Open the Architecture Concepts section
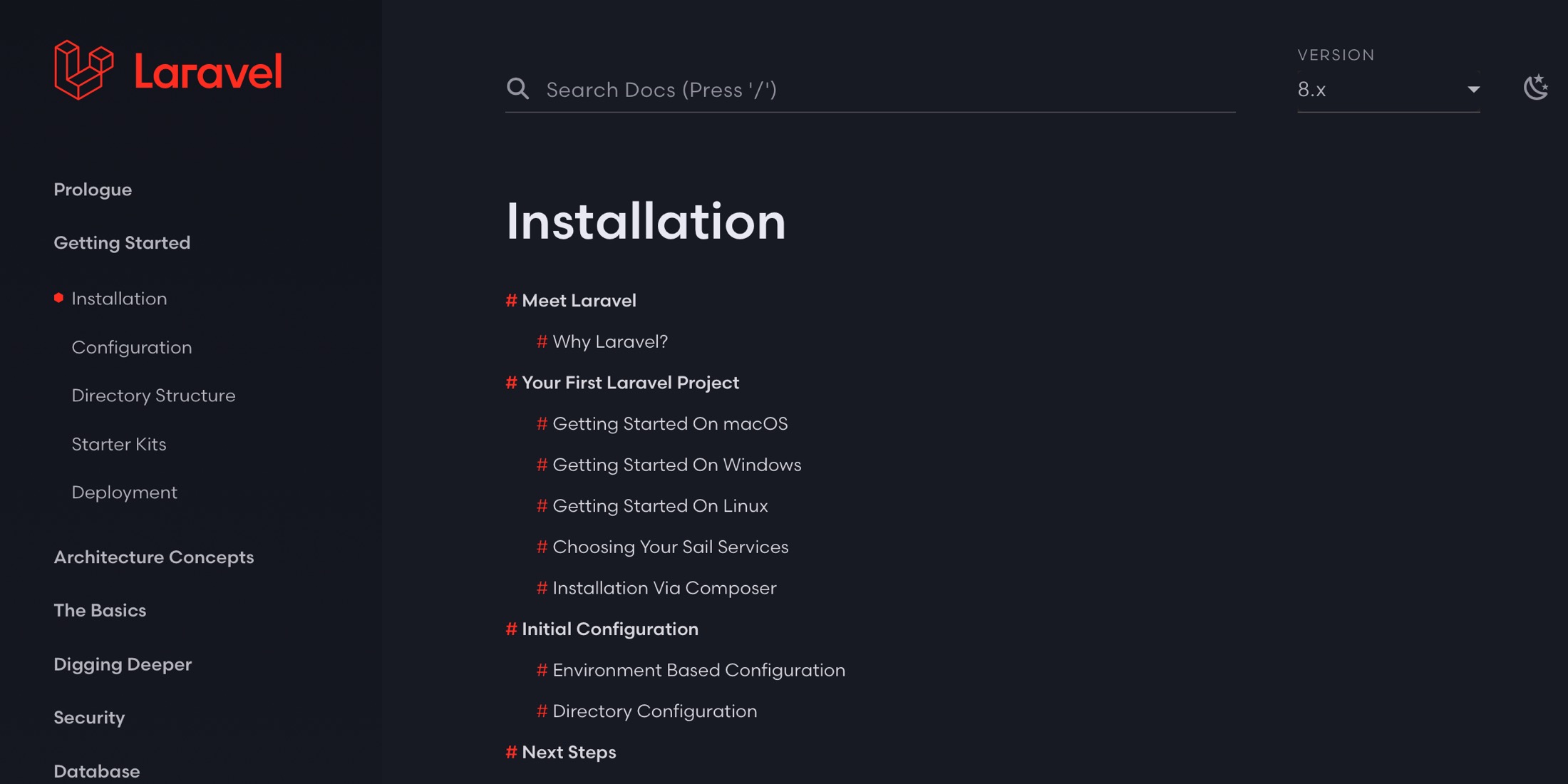The image size is (1568, 784). tap(154, 557)
